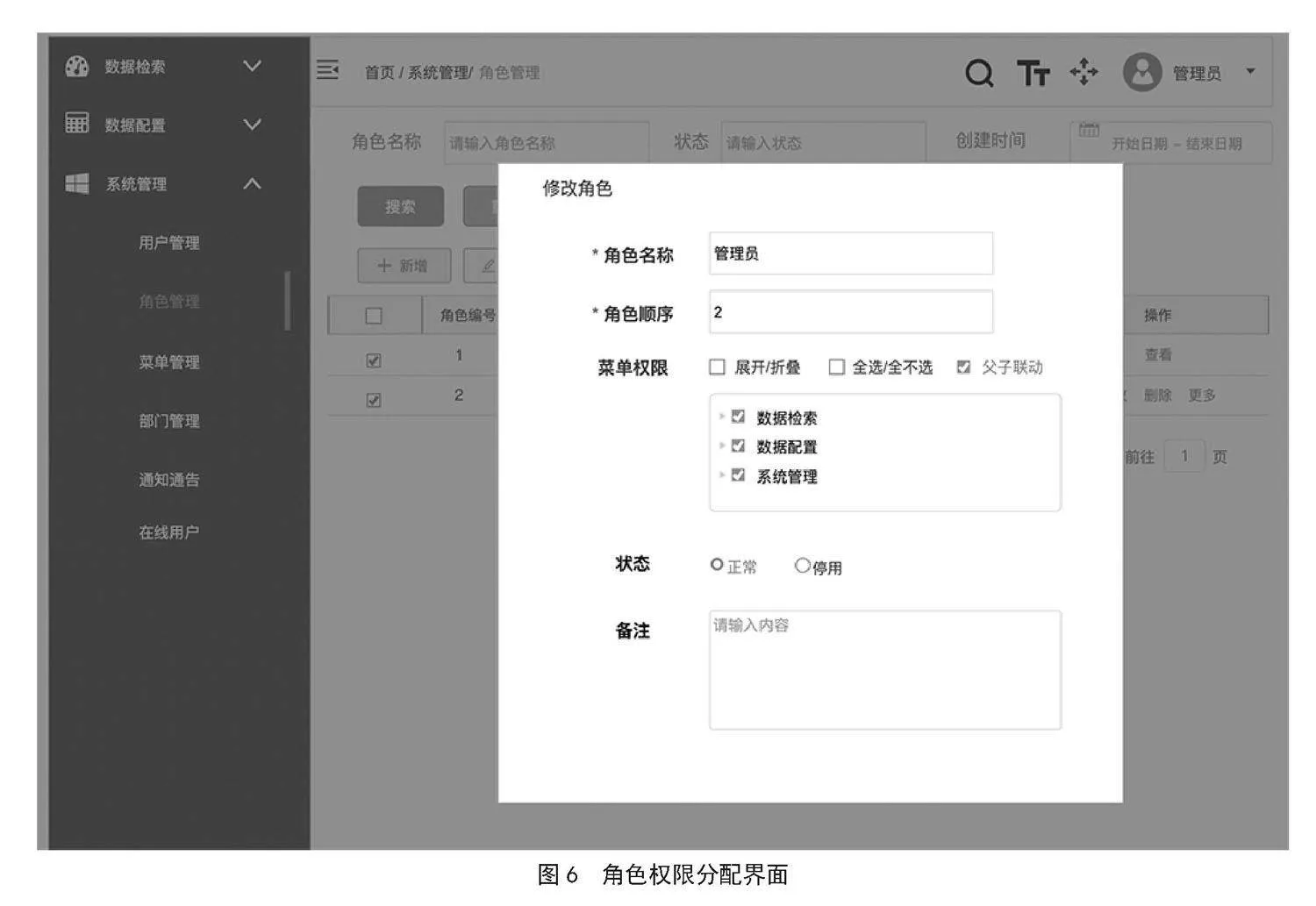Select the 停用 status radio button

point(802,565)
